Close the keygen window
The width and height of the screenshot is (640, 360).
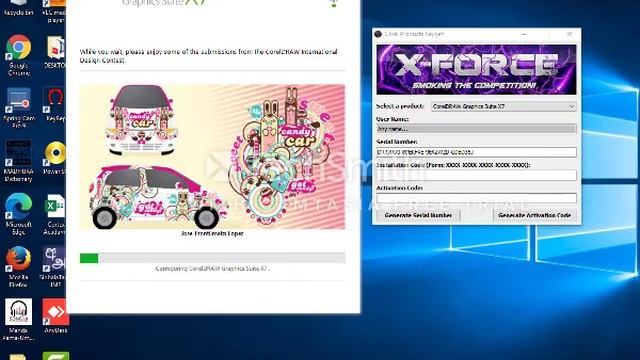(x=569, y=34)
